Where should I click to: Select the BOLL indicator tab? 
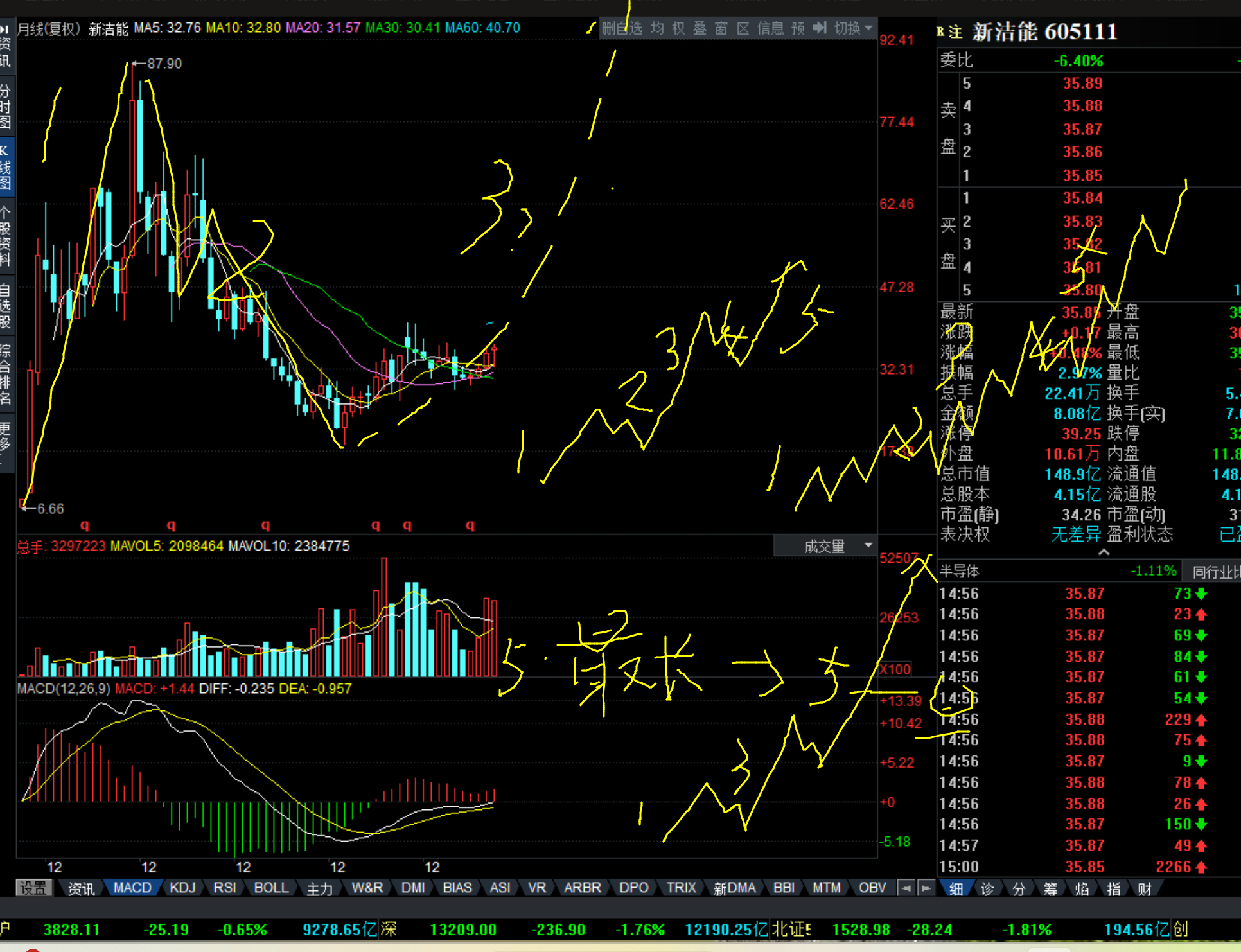click(x=271, y=888)
